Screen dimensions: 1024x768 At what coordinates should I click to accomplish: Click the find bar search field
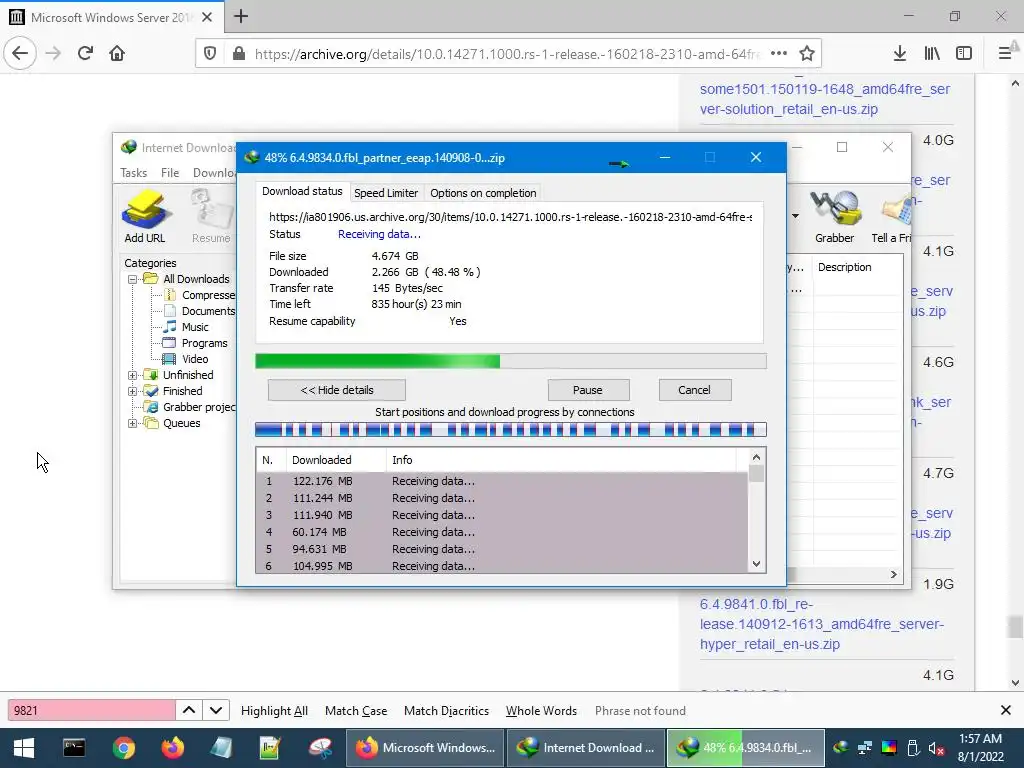click(x=91, y=711)
